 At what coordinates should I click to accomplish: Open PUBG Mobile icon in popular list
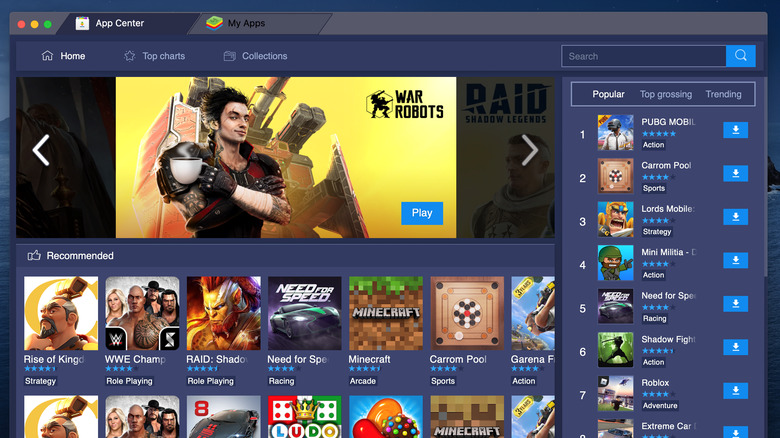(x=615, y=132)
